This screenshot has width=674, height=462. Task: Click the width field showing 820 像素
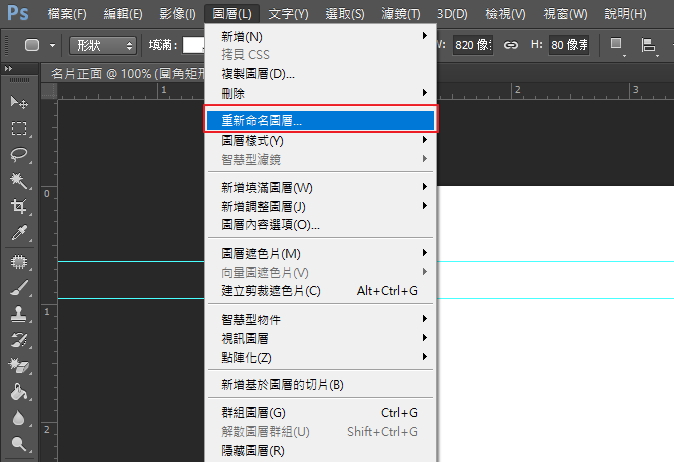472,45
